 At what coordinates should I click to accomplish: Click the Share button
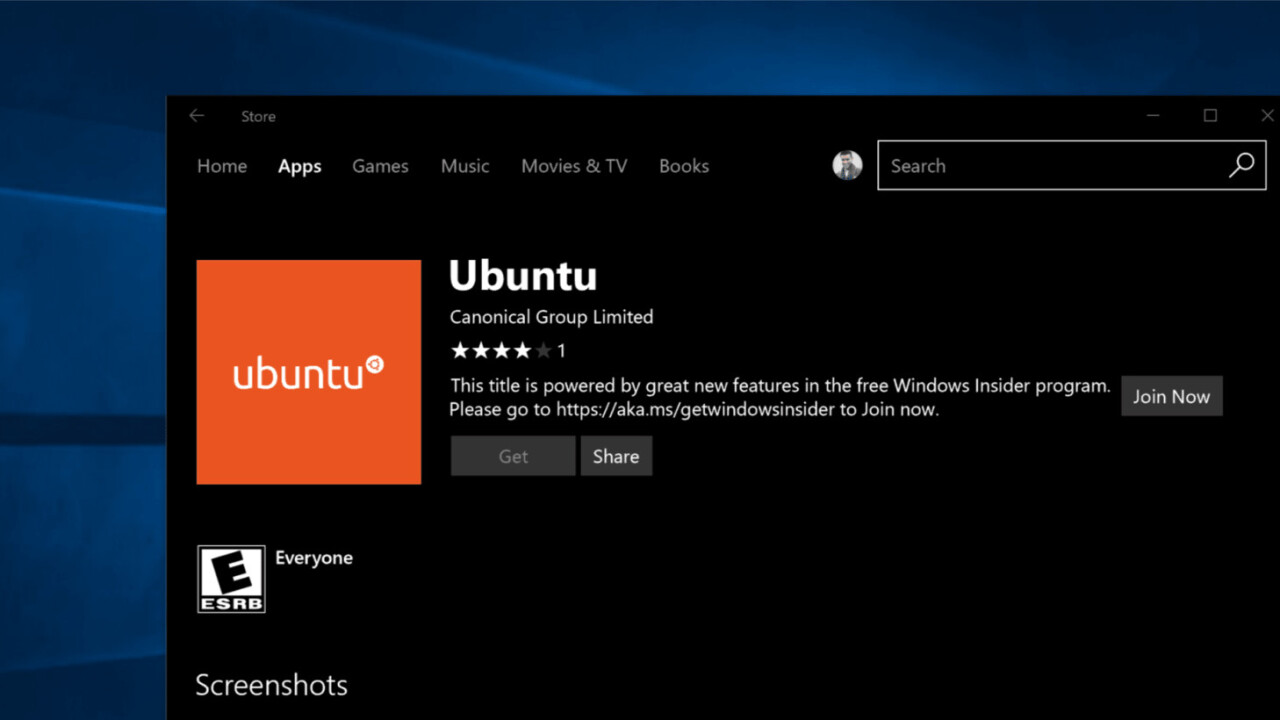click(616, 456)
